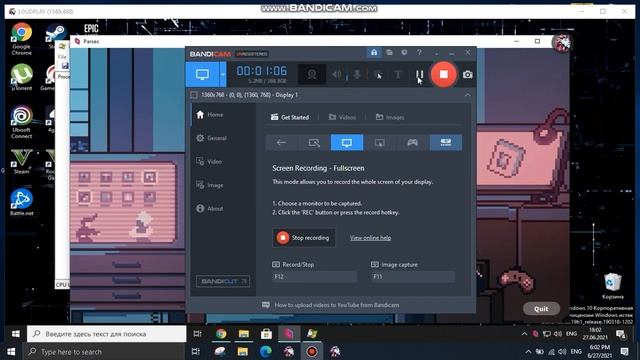Open the Video settings section
640x360 pixels.
(209, 162)
